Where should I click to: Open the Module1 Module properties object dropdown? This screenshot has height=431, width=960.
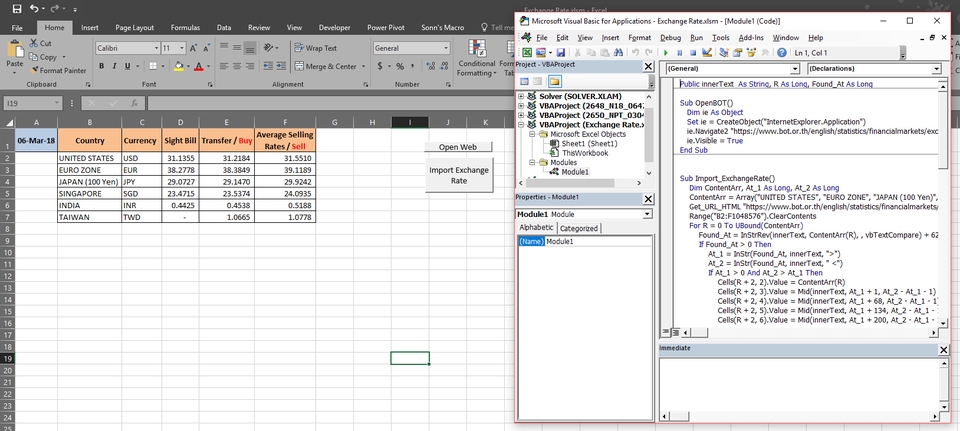(x=648, y=214)
